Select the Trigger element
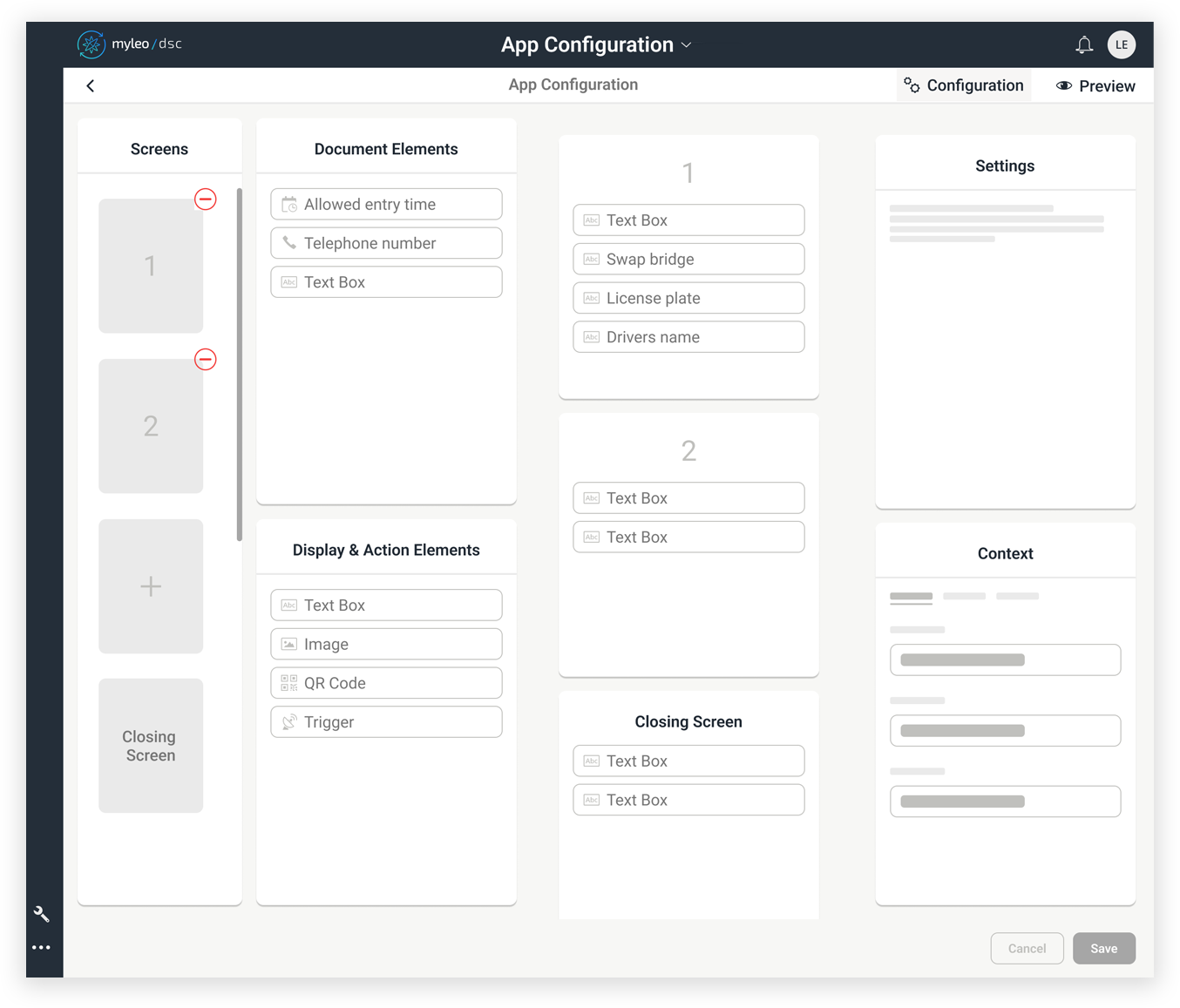The image size is (1180, 1008). [x=386, y=722]
